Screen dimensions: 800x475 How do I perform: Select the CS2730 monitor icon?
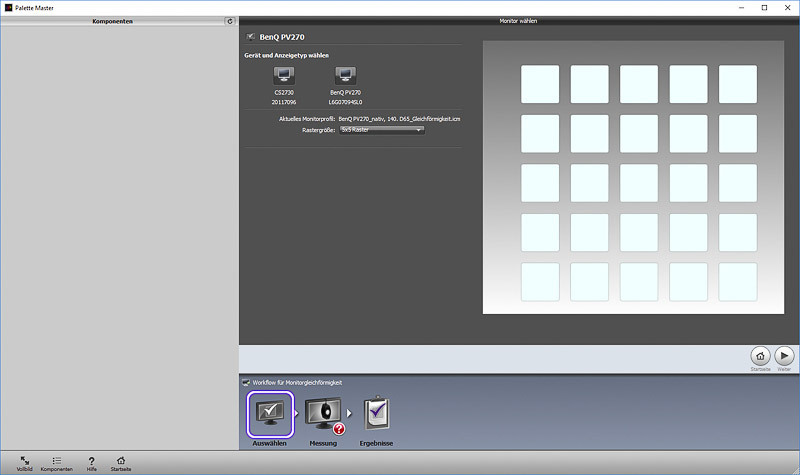284,76
